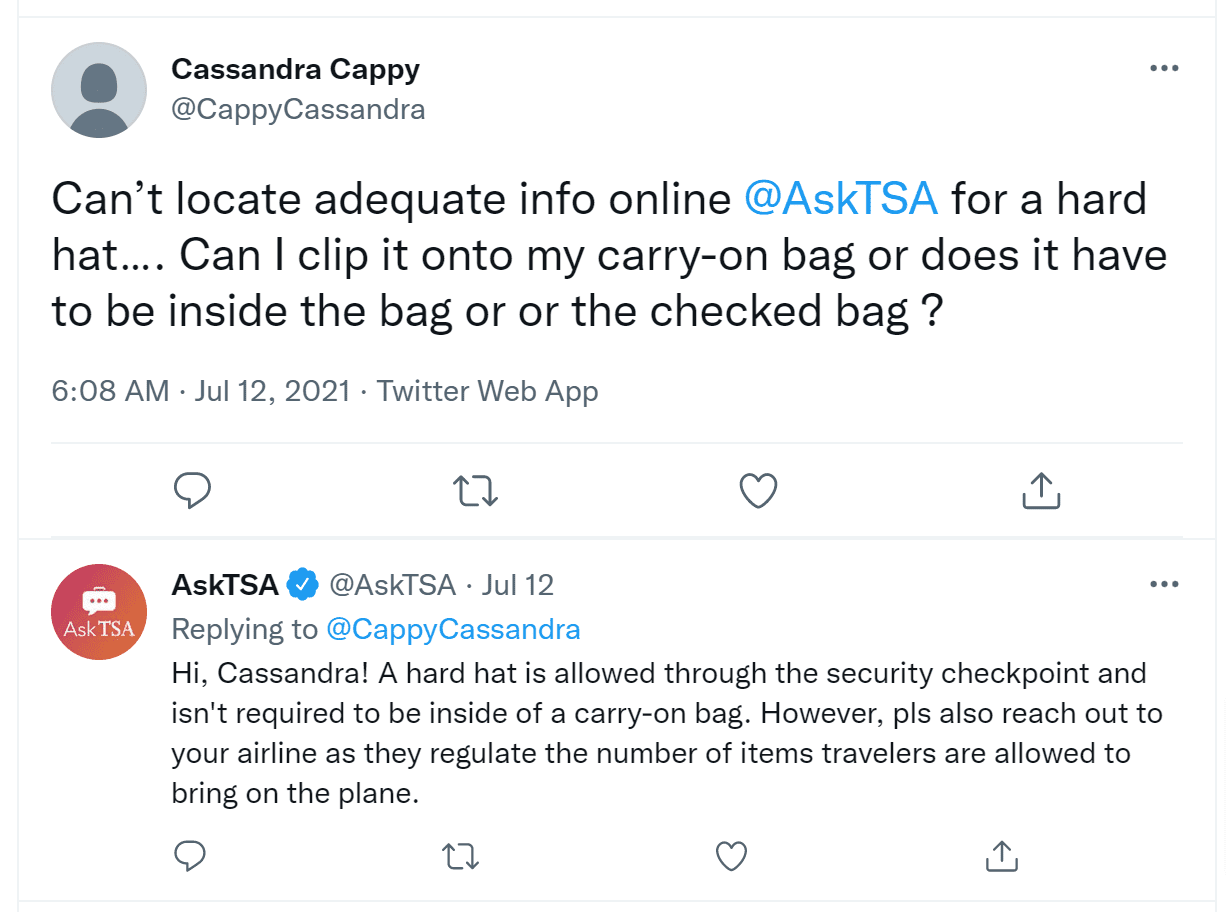1226x912 pixels.
Task: Open more options on AskTSA reply
Action: 1164,584
